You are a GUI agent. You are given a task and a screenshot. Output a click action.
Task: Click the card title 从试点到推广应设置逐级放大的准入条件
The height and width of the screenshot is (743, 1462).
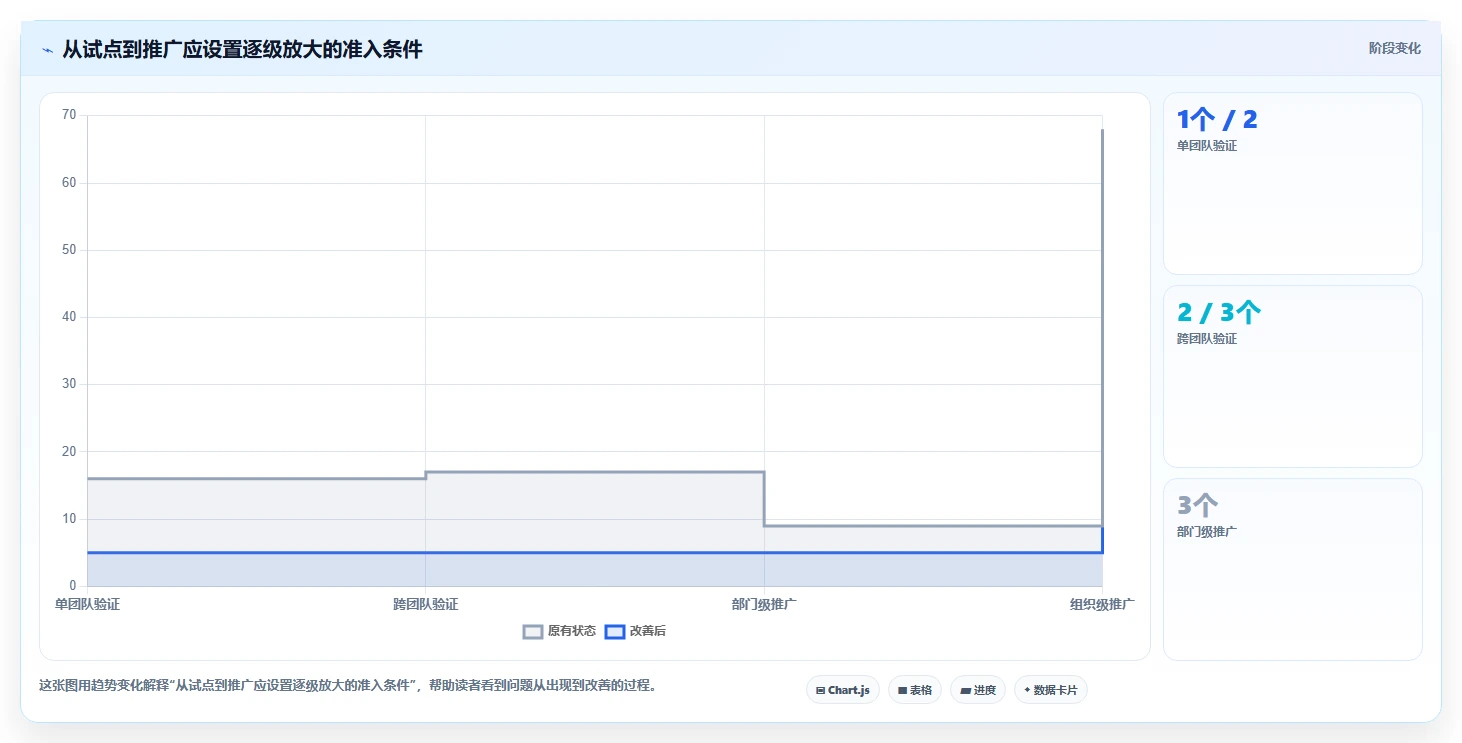pyautogui.click(x=242, y=50)
